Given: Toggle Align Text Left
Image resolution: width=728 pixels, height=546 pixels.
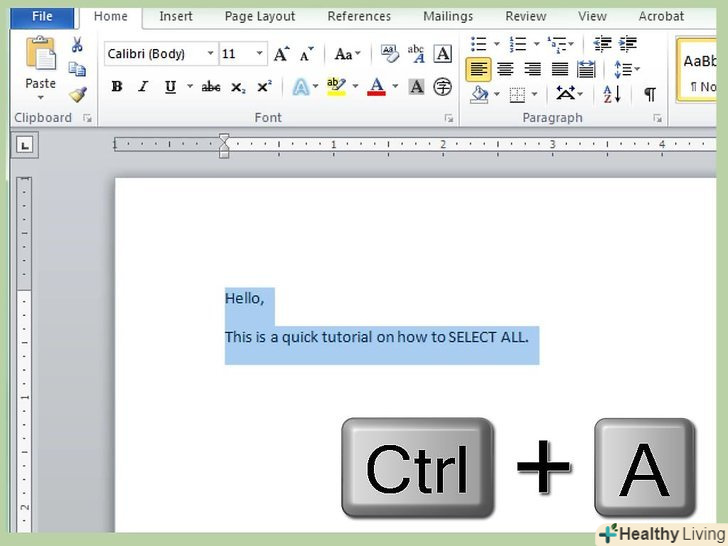Looking at the screenshot, I should click(x=478, y=69).
